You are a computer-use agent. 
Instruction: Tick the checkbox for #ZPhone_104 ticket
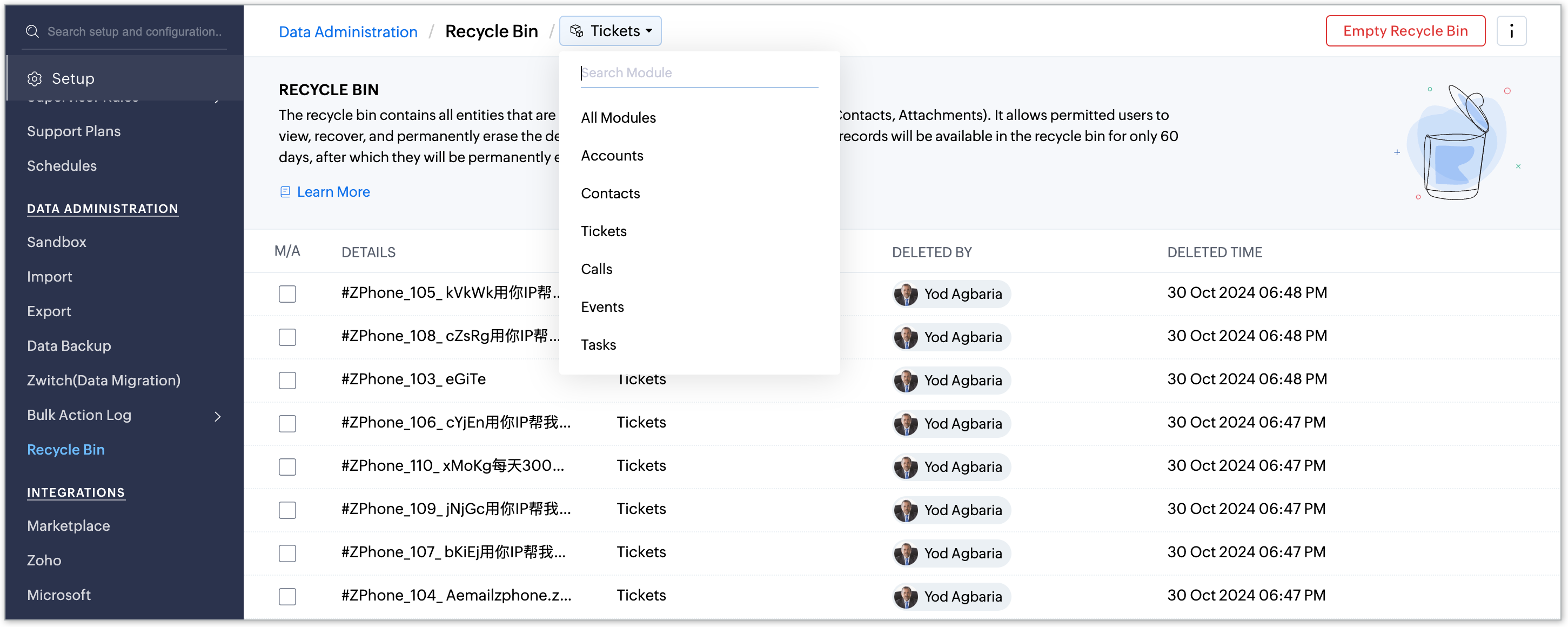pyautogui.click(x=287, y=597)
